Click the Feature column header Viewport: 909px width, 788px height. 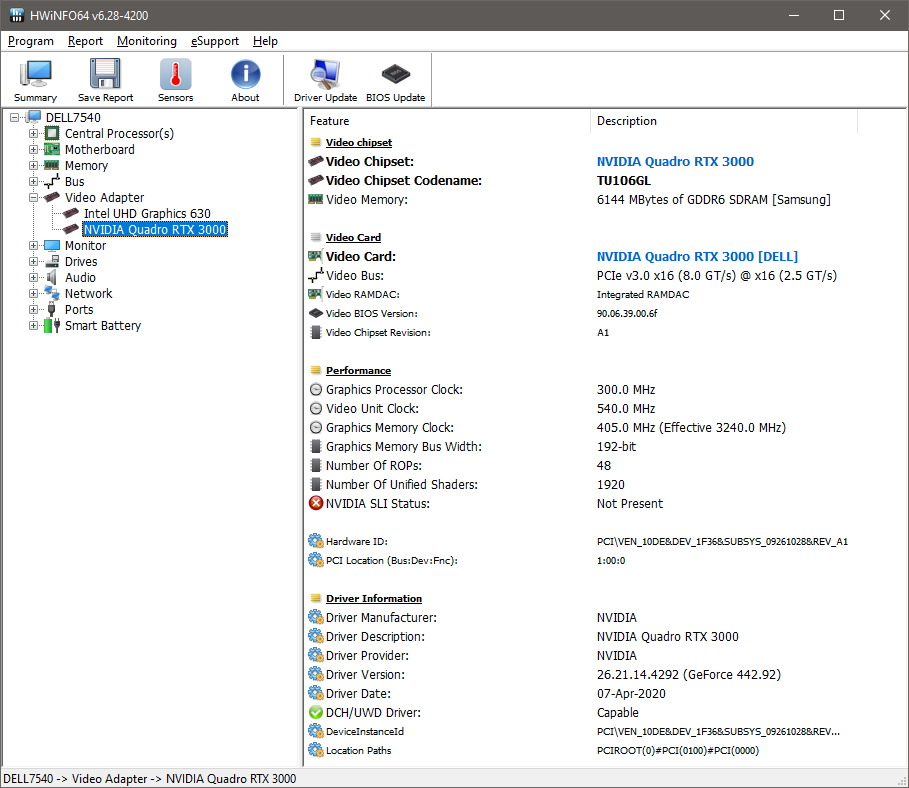446,121
